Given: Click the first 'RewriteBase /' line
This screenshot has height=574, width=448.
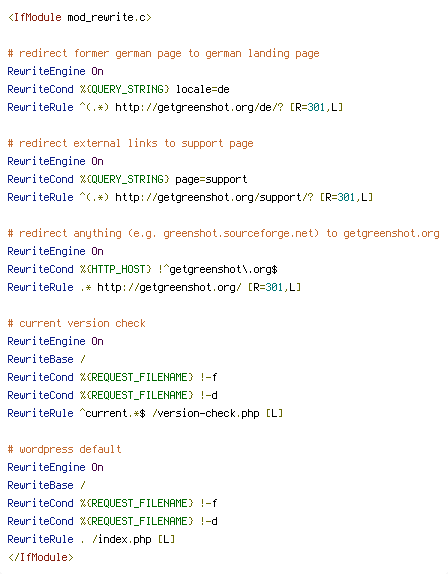Looking at the screenshot, I should 46,359.
